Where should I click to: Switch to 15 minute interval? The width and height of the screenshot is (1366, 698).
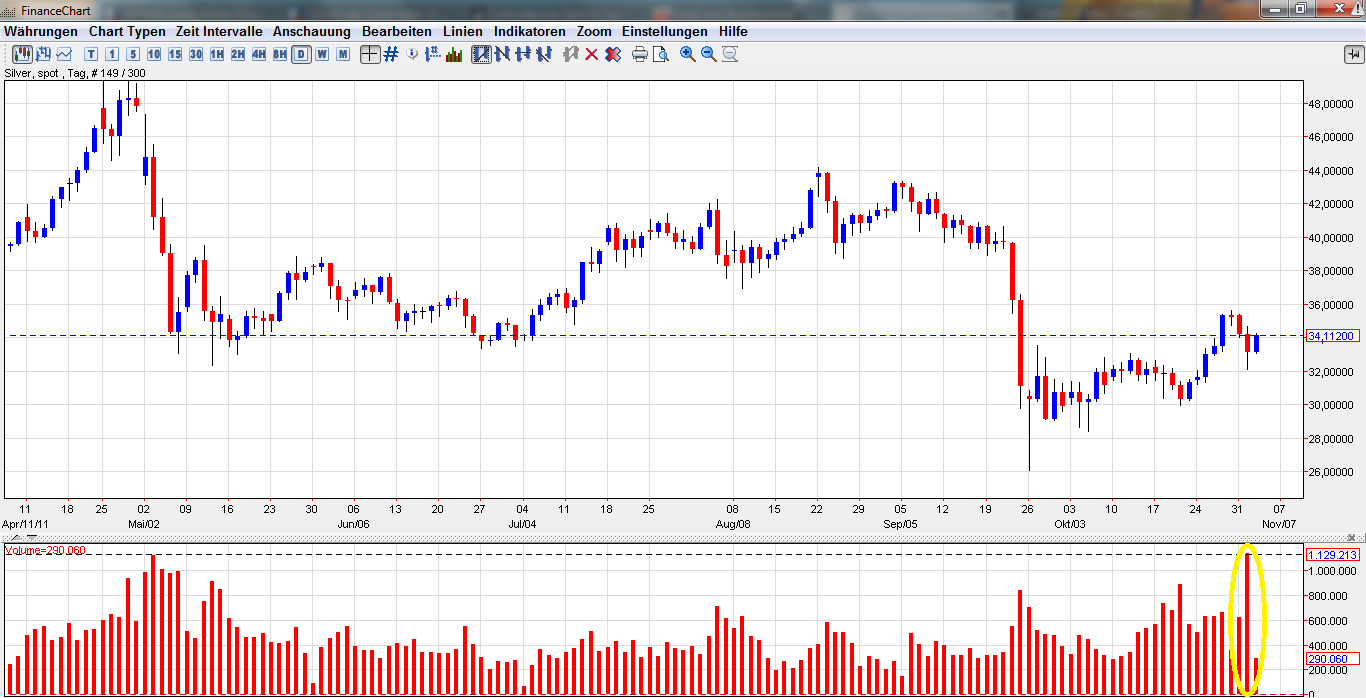click(175, 54)
